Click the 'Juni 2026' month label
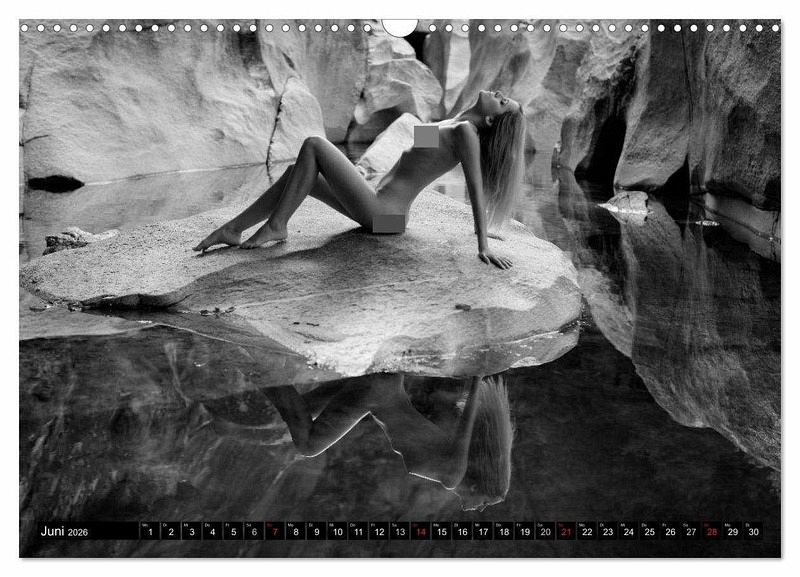The height and width of the screenshot is (577, 800). coord(64,532)
